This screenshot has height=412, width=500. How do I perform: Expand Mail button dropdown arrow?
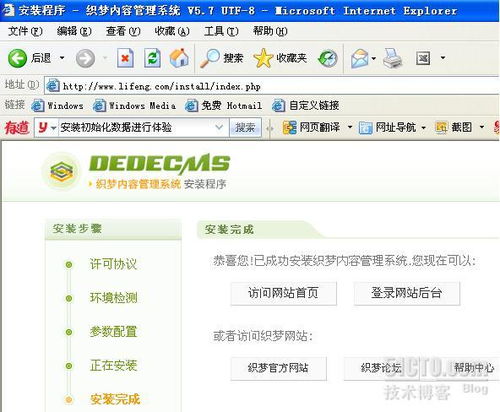374,59
